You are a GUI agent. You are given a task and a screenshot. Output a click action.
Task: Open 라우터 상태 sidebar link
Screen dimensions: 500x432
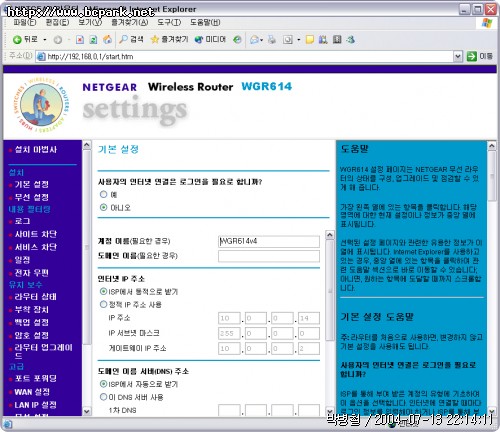click(36, 296)
